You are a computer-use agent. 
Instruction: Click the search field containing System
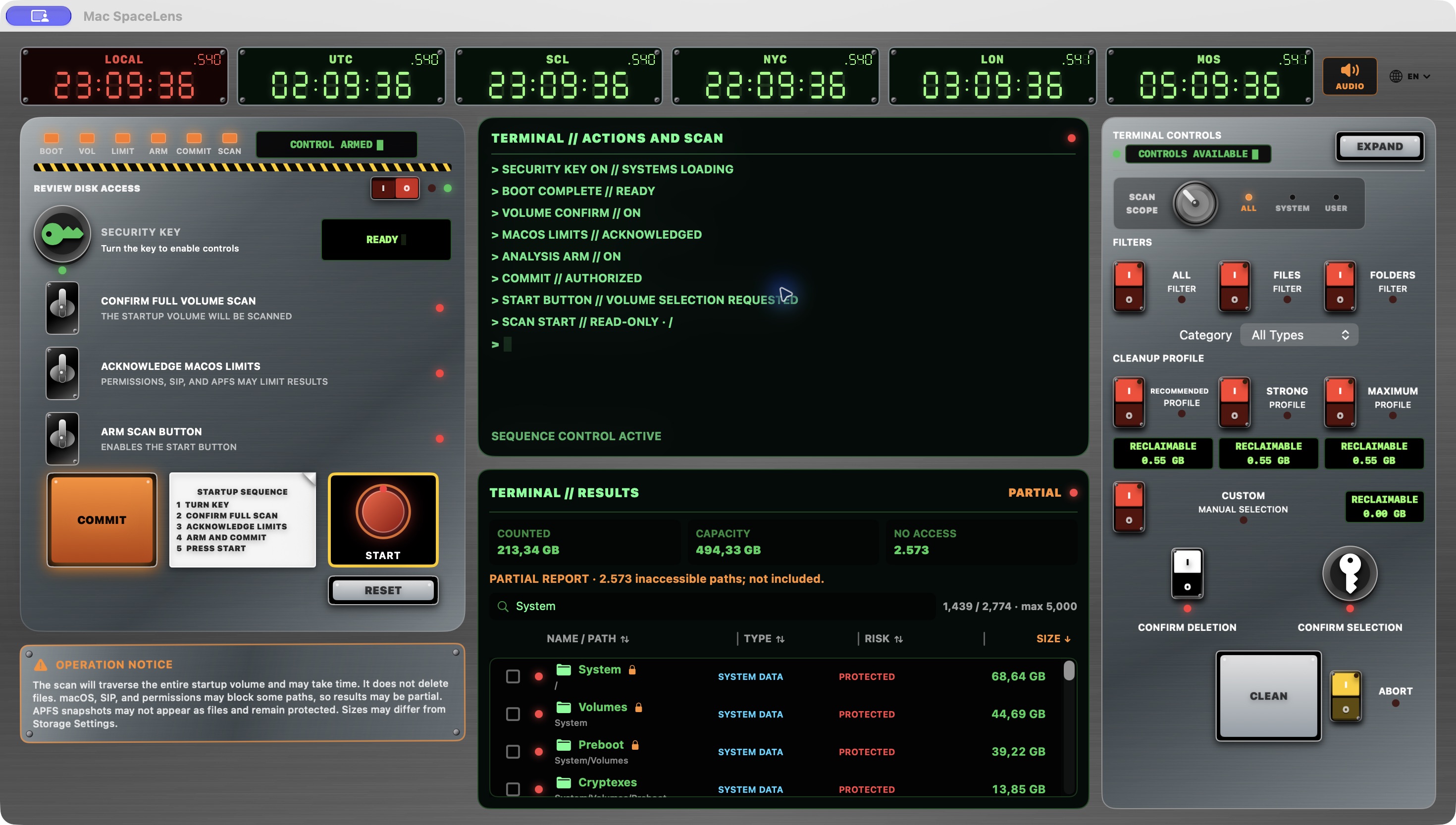712,606
